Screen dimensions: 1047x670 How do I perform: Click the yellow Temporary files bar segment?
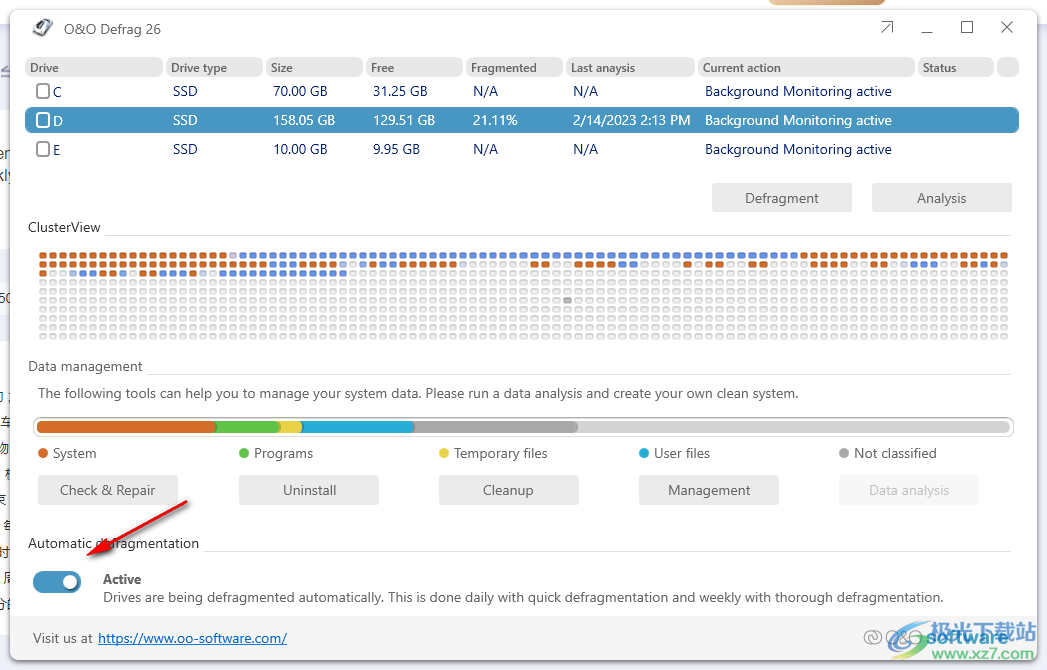[x=291, y=427]
